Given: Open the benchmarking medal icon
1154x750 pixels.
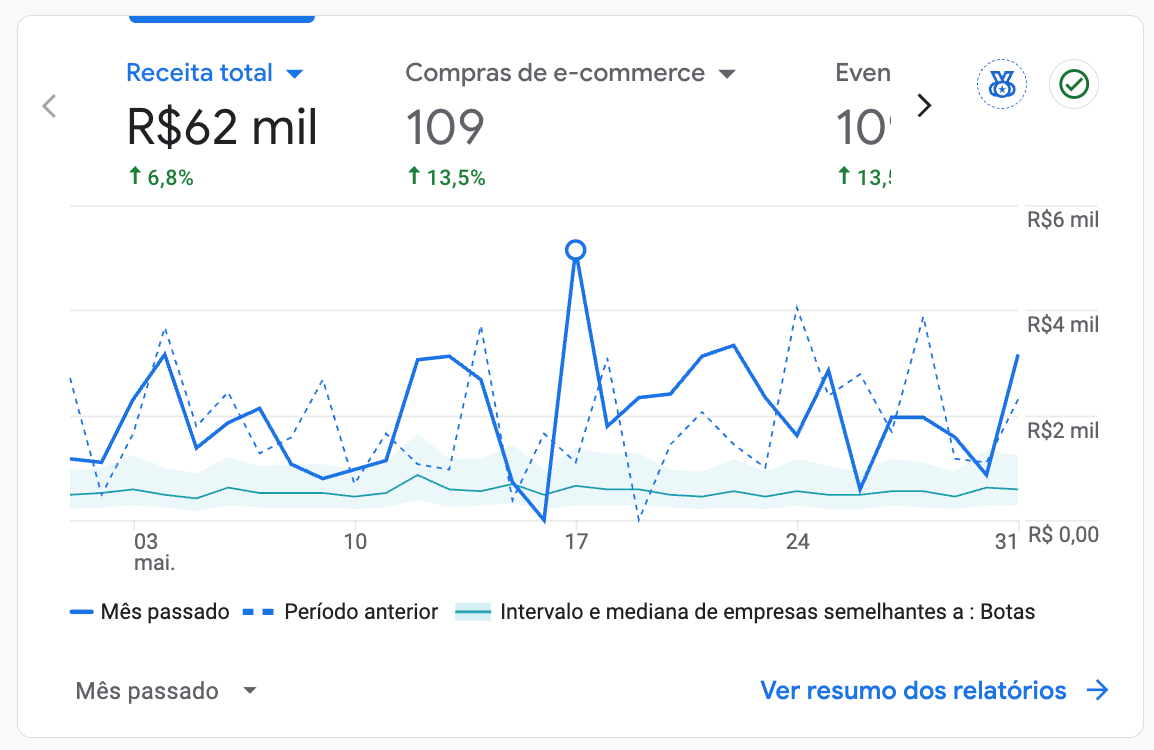Looking at the screenshot, I should coord(1001,85).
